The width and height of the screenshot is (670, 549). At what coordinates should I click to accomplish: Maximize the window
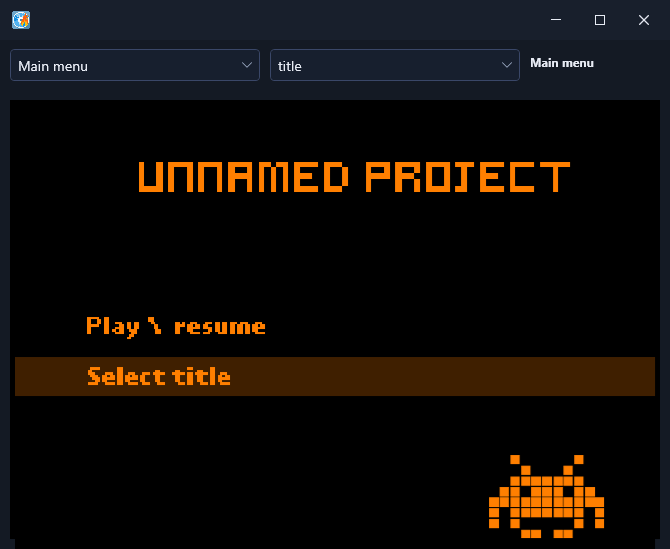pyautogui.click(x=599, y=20)
